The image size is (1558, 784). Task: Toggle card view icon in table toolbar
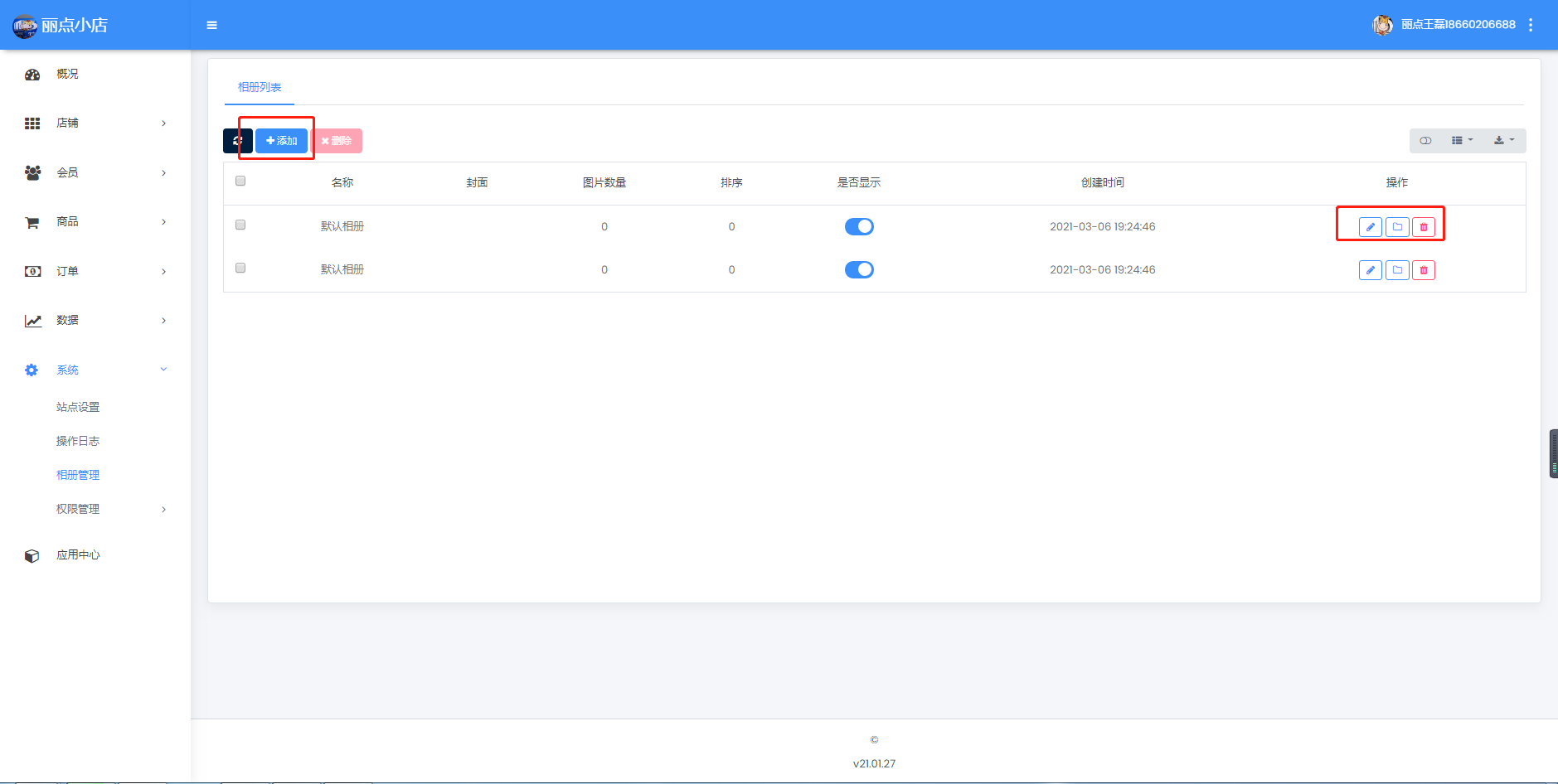point(1425,141)
